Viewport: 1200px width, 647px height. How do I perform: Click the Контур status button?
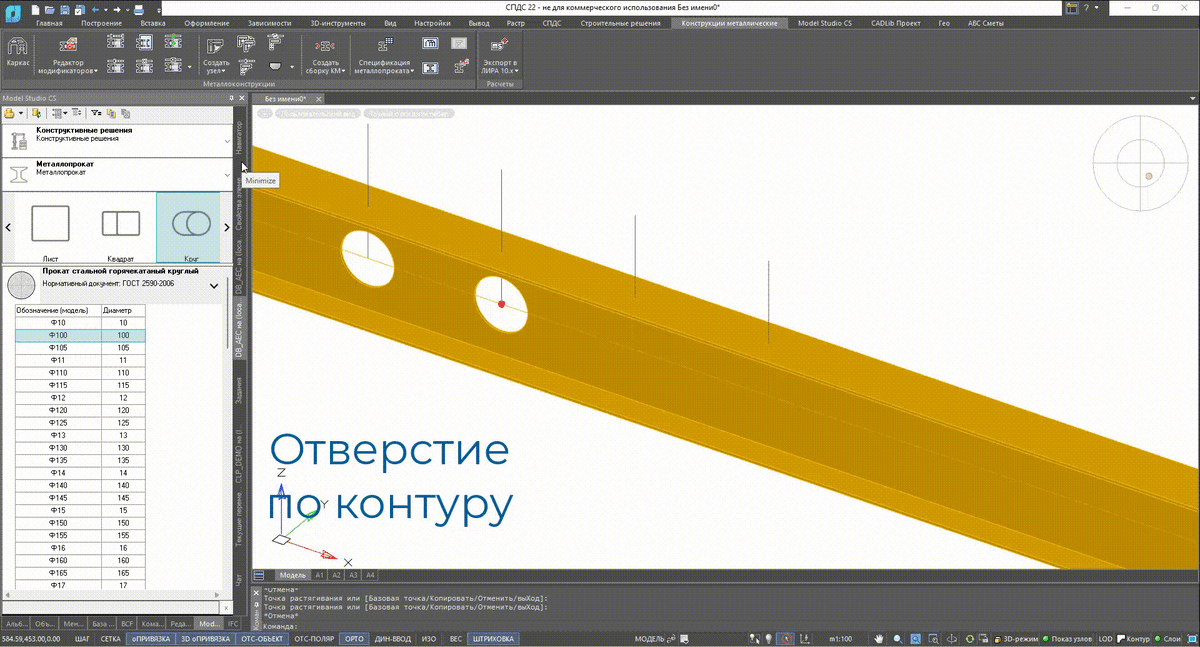pyautogui.click(x=1134, y=638)
